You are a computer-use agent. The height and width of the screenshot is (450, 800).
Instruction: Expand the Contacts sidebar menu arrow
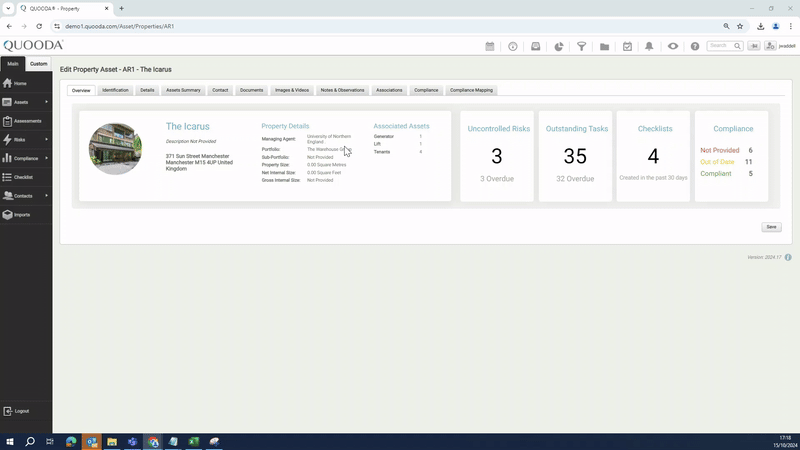click(x=46, y=195)
